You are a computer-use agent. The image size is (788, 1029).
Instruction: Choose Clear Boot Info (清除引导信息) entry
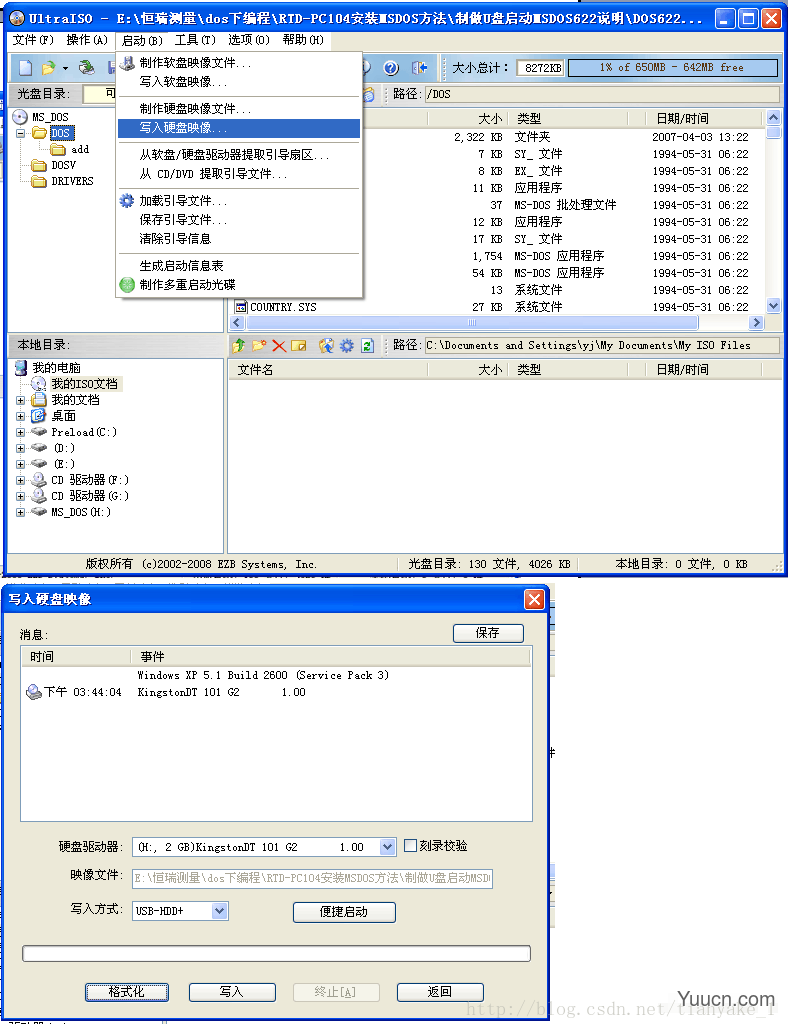[x=239, y=239]
